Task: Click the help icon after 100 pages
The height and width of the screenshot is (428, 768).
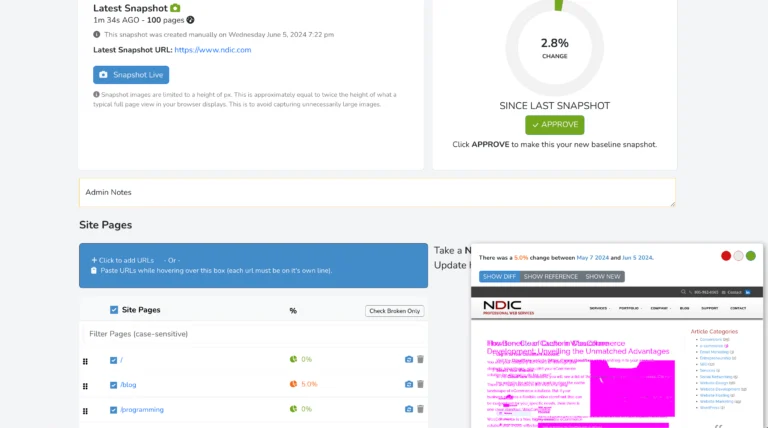Action: tap(191, 20)
